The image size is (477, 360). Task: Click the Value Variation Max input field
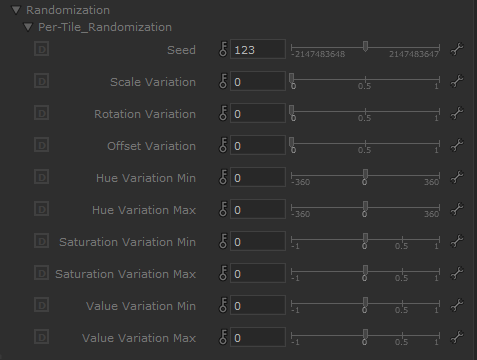(x=258, y=337)
